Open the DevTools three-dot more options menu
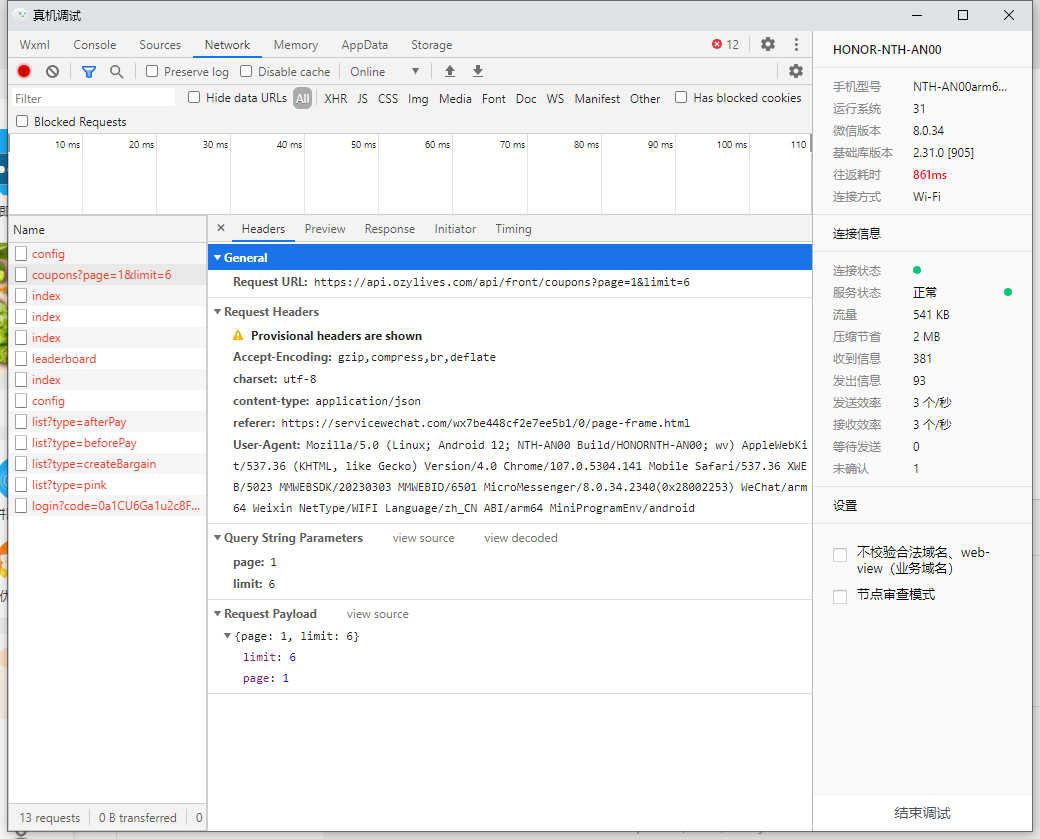 click(796, 44)
